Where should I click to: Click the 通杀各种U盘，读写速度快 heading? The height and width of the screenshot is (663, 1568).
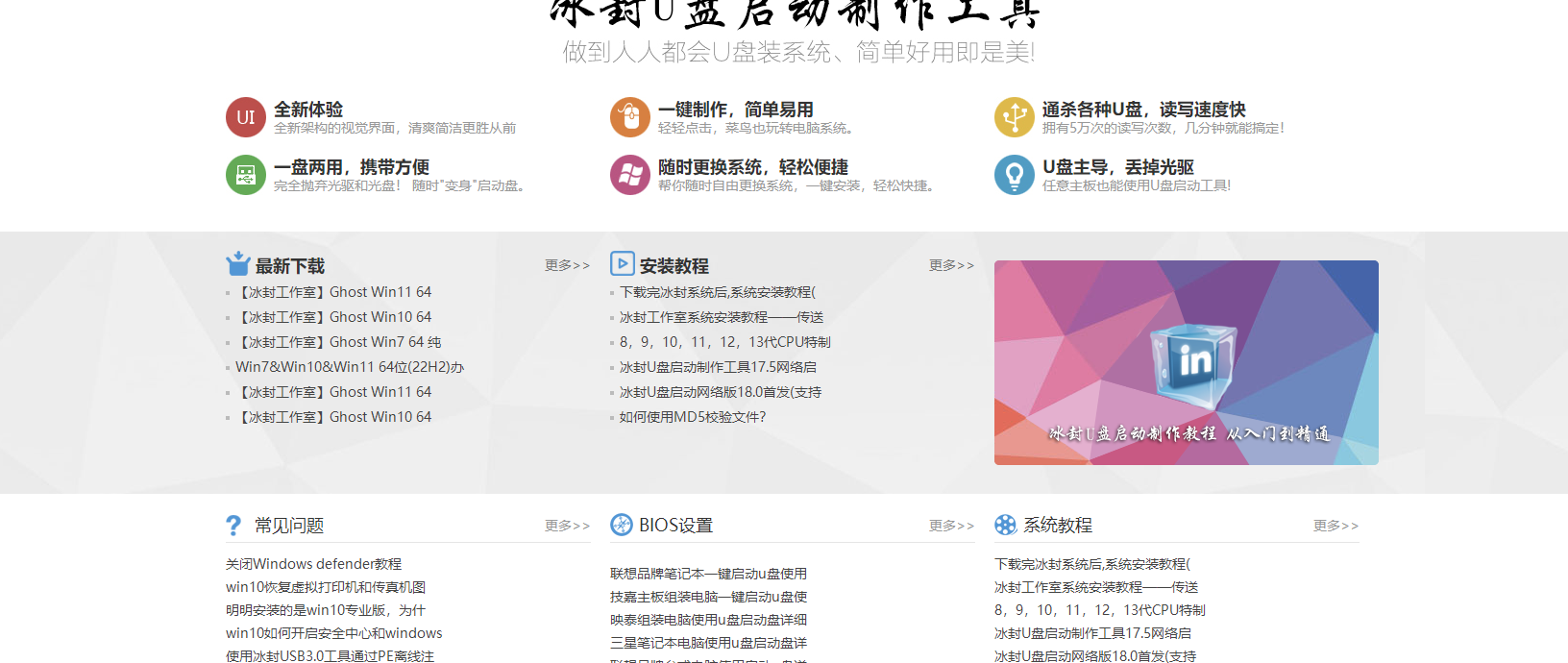(x=1144, y=110)
